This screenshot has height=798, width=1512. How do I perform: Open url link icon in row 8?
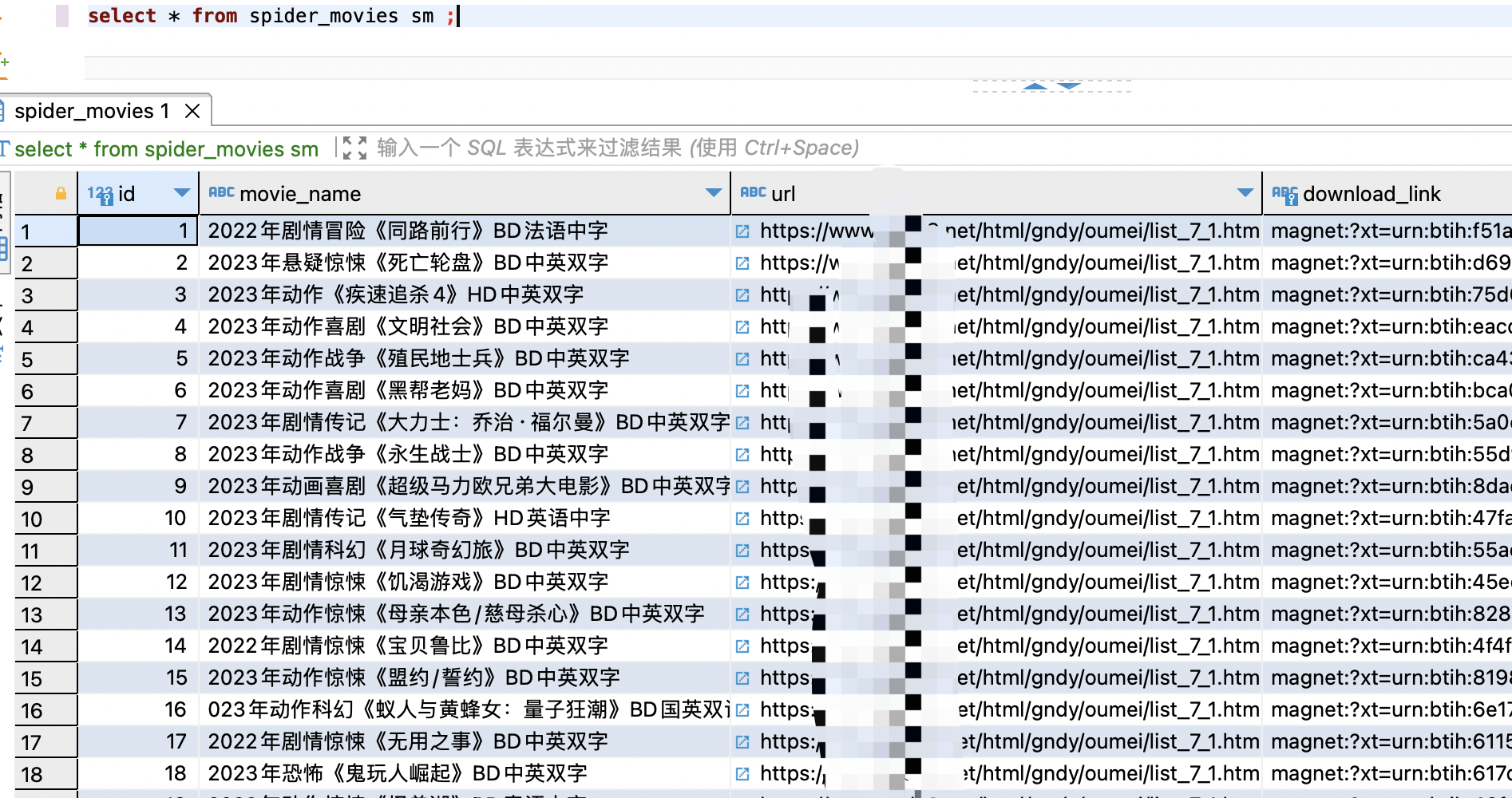coord(742,455)
